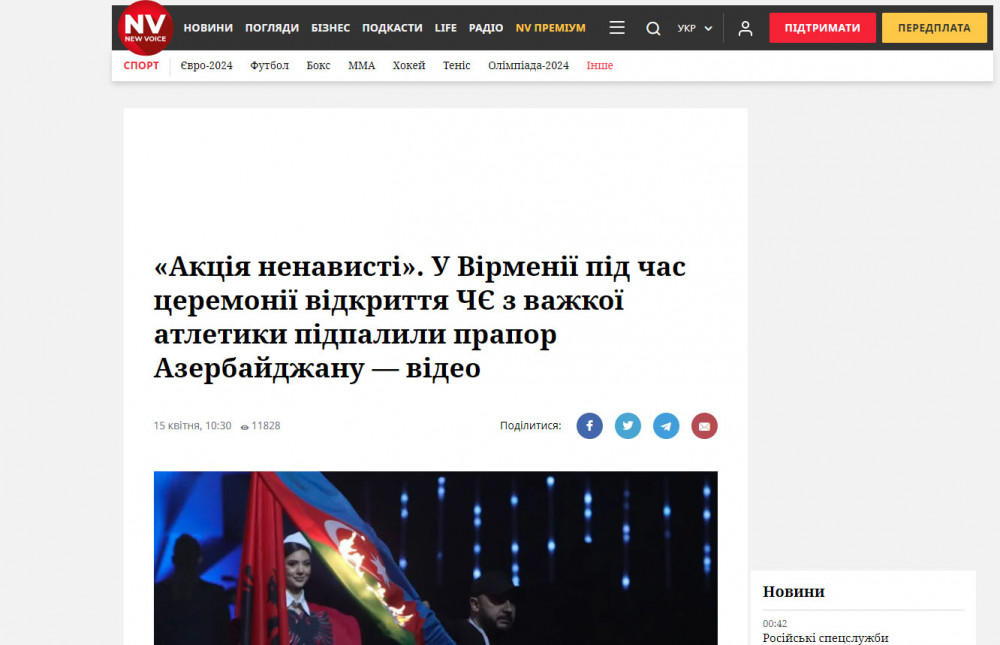Share the article via Telegram
Image resolution: width=1000 pixels, height=645 pixels.
666,426
